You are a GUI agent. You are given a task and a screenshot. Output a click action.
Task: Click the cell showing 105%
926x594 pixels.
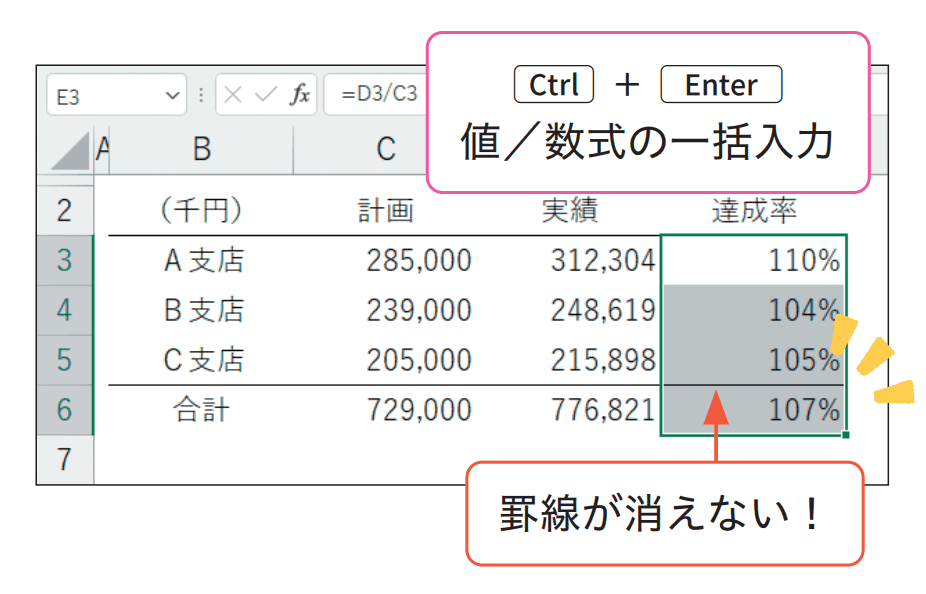[x=754, y=360]
